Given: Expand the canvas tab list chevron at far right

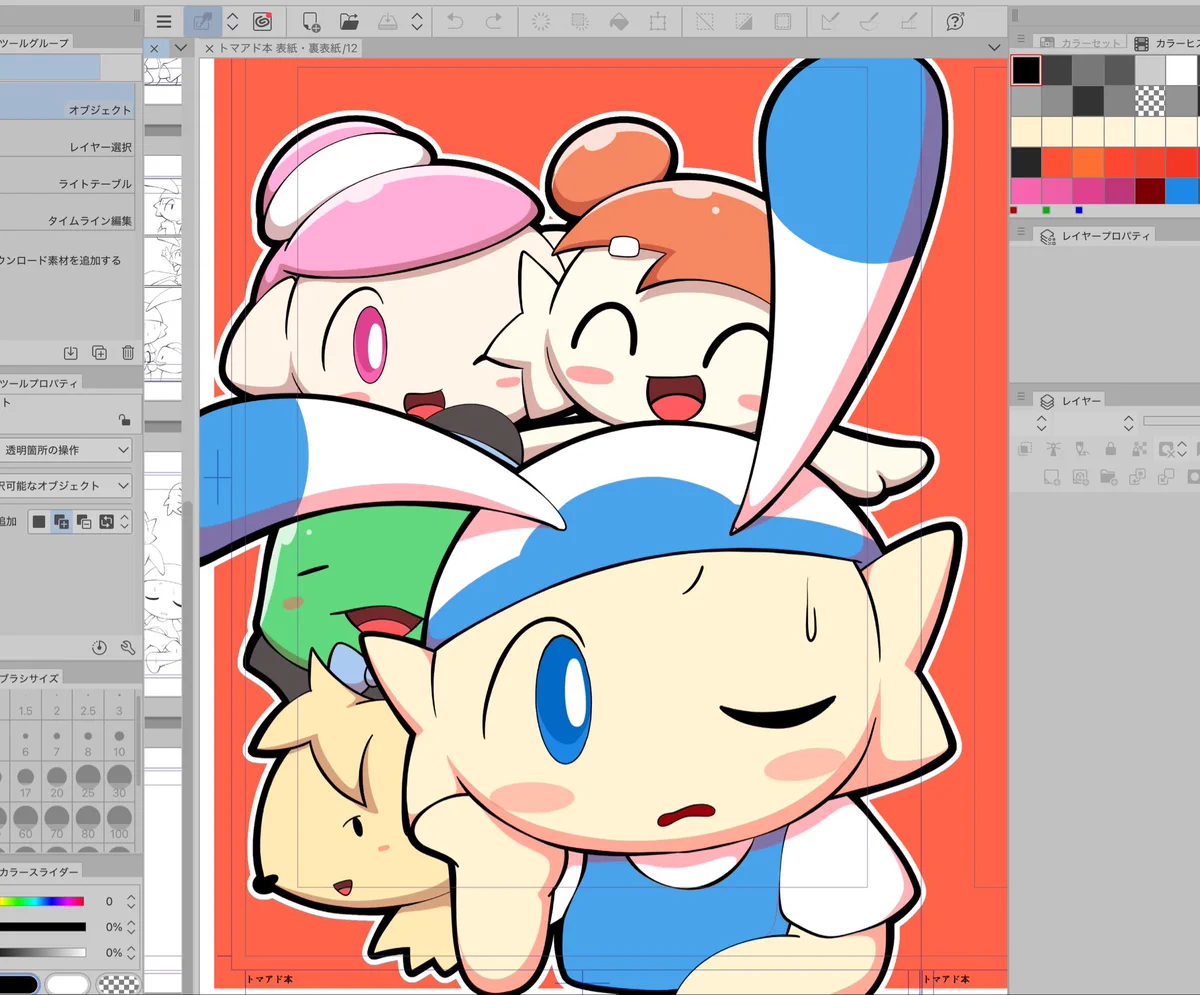Looking at the screenshot, I should (x=994, y=48).
